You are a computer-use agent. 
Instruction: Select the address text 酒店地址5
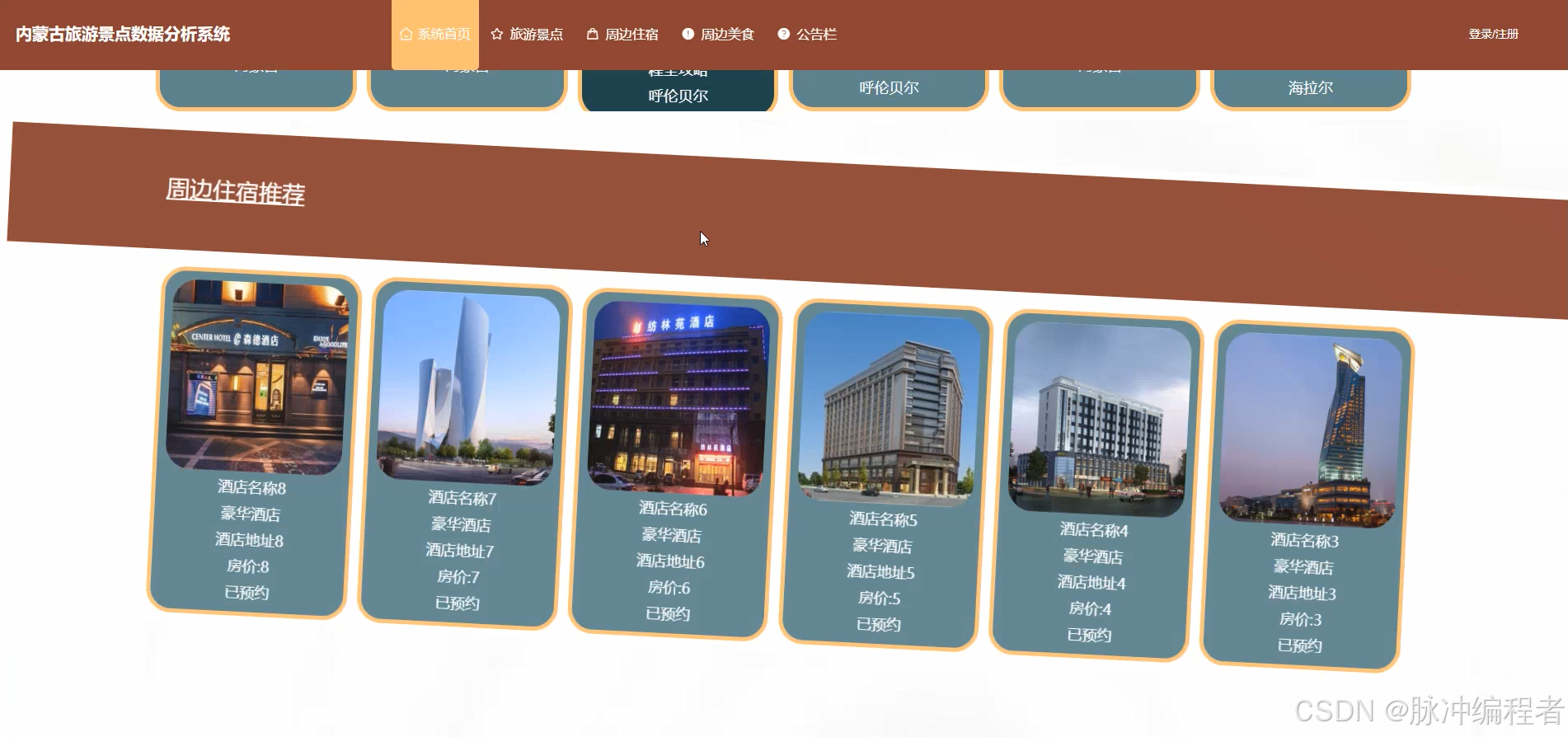click(x=880, y=572)
